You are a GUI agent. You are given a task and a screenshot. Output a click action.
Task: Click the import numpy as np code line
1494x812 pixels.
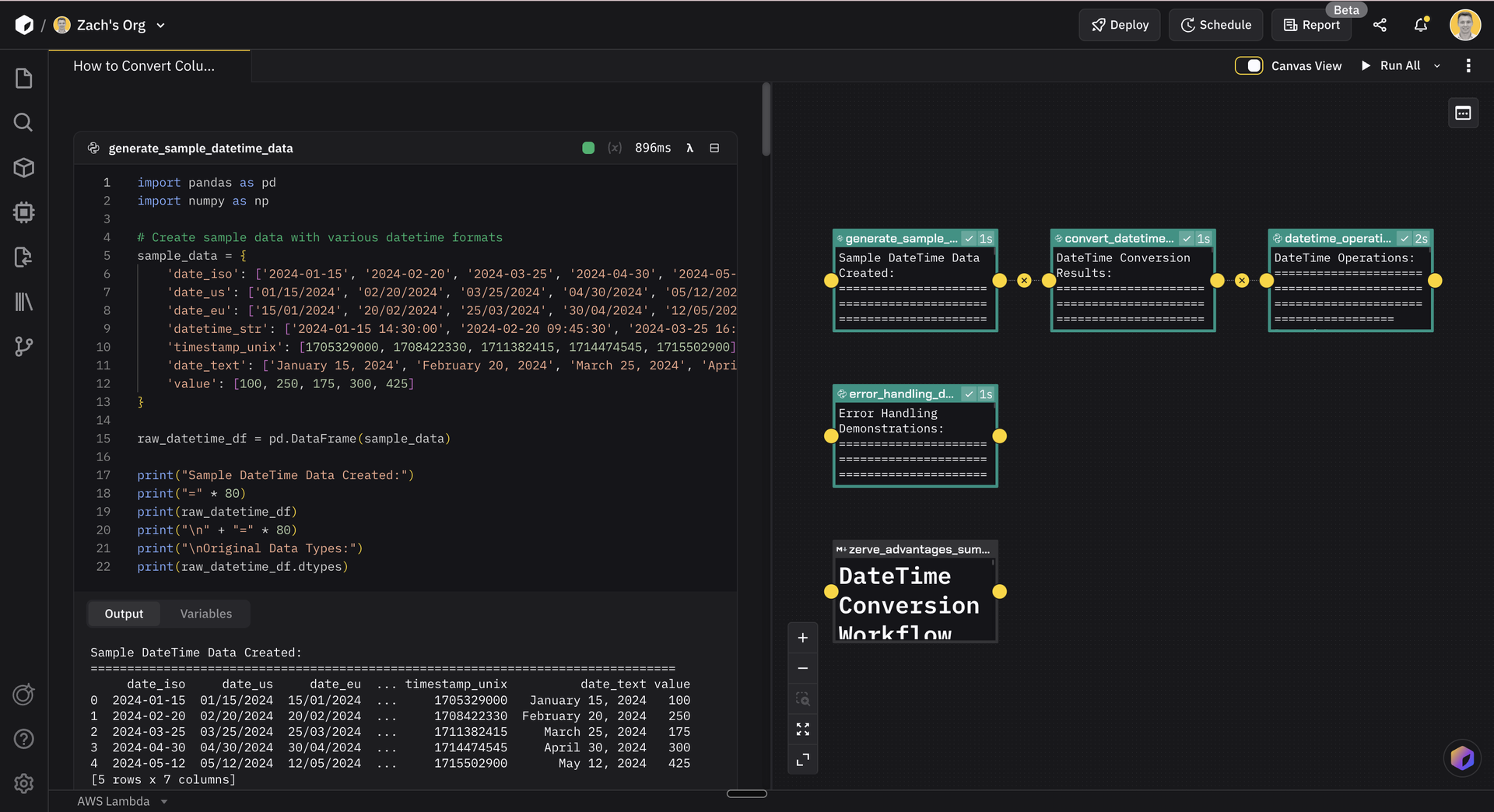[203, 201]
